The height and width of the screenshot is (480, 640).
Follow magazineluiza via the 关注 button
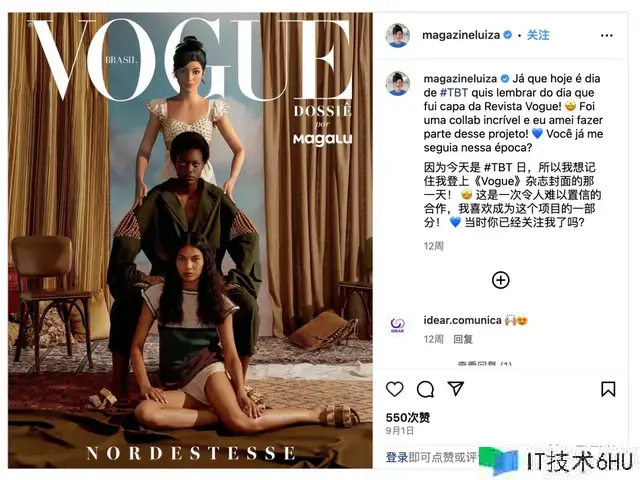[538, 35]
